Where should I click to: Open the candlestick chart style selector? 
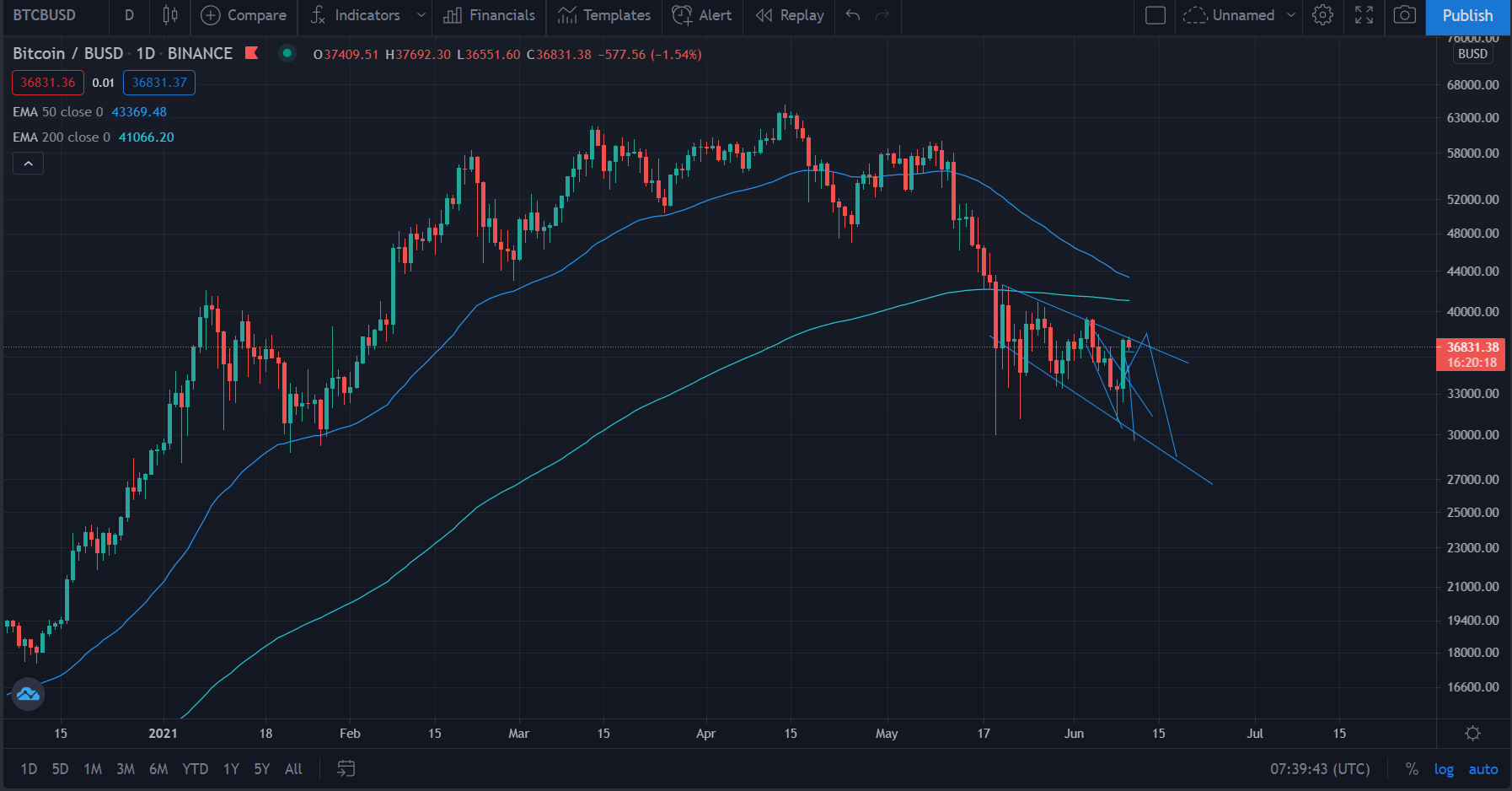pos(170,15)
